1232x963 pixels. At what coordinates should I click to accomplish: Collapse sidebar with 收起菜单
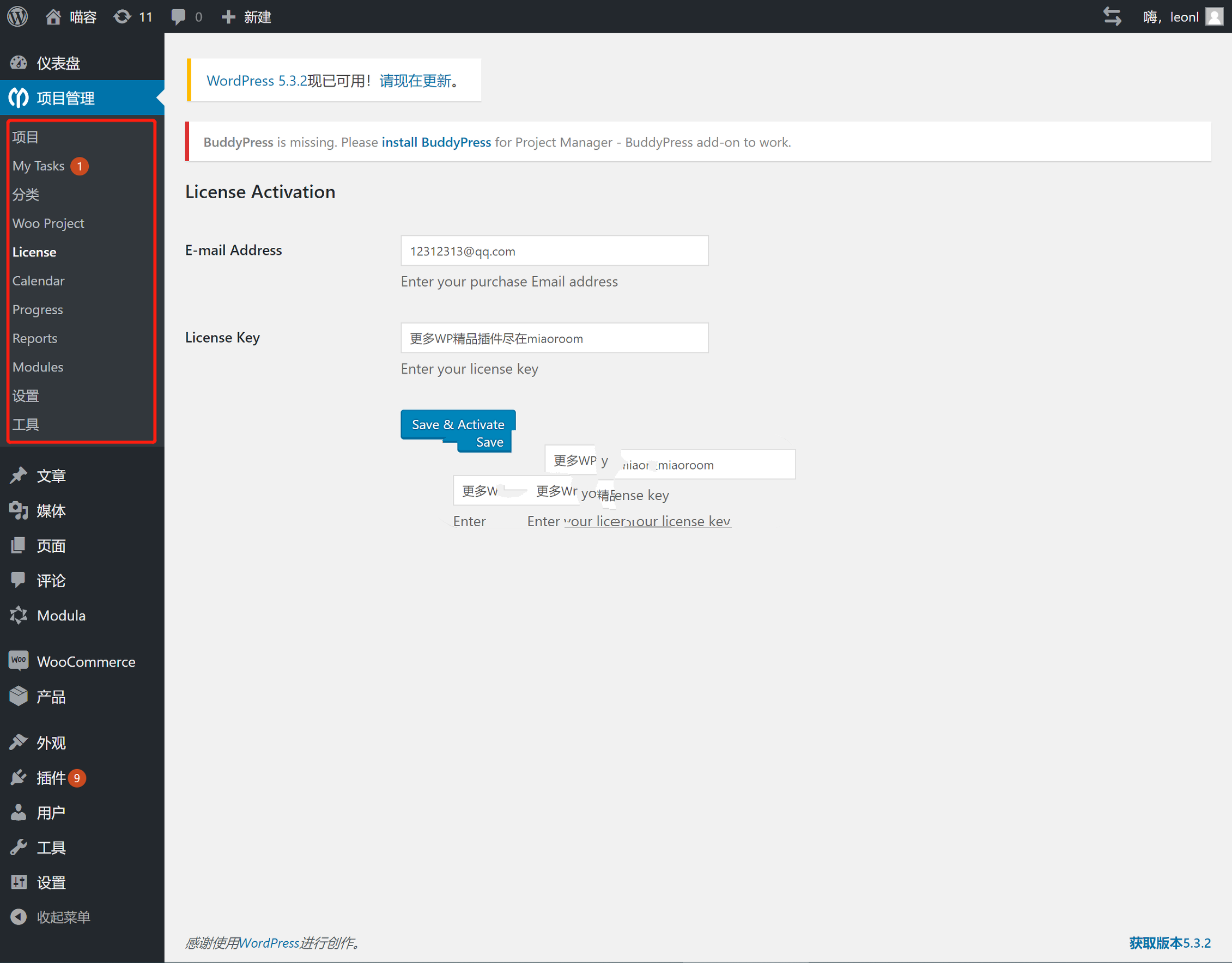(x=63, y=917)
